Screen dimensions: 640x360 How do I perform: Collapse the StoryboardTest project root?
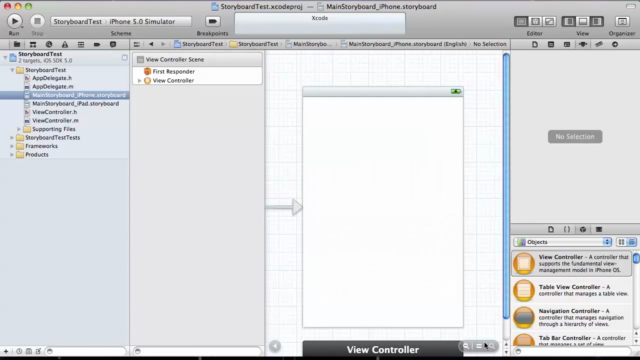(x=5, y=57)
